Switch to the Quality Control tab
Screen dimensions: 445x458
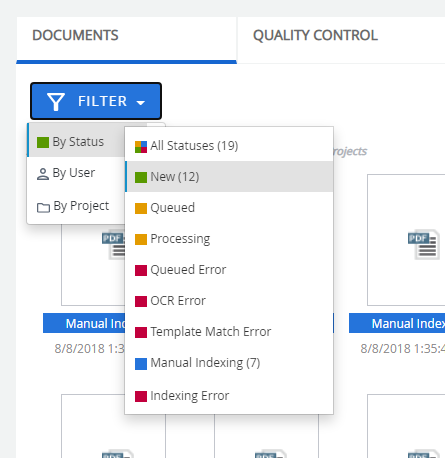click(315, 35)
